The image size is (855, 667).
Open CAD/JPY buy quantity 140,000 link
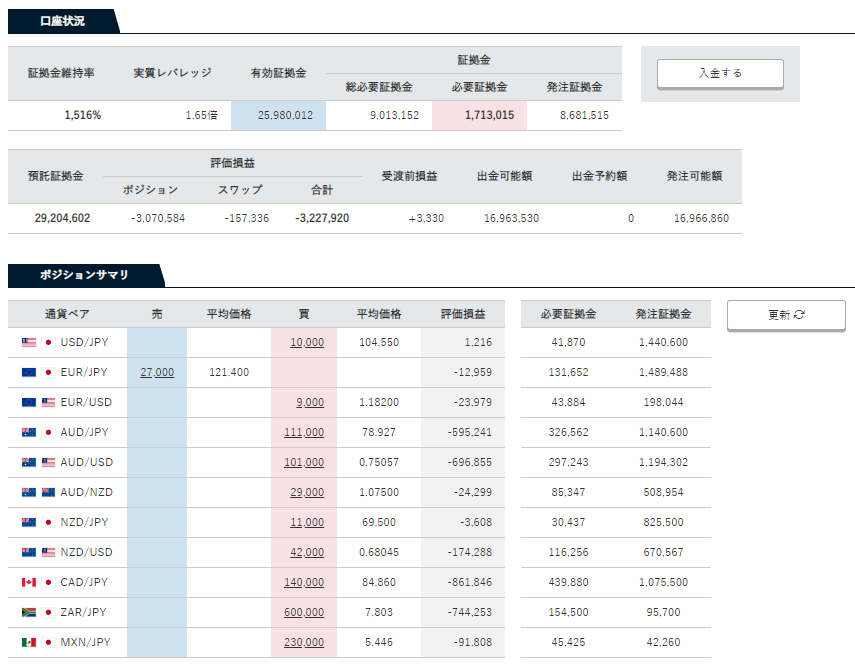(x=304, y=582)
